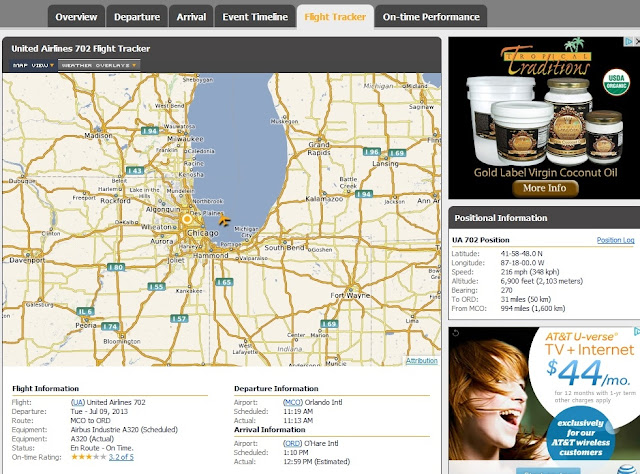Click the More Info ad button

click(x=545, y=188)
